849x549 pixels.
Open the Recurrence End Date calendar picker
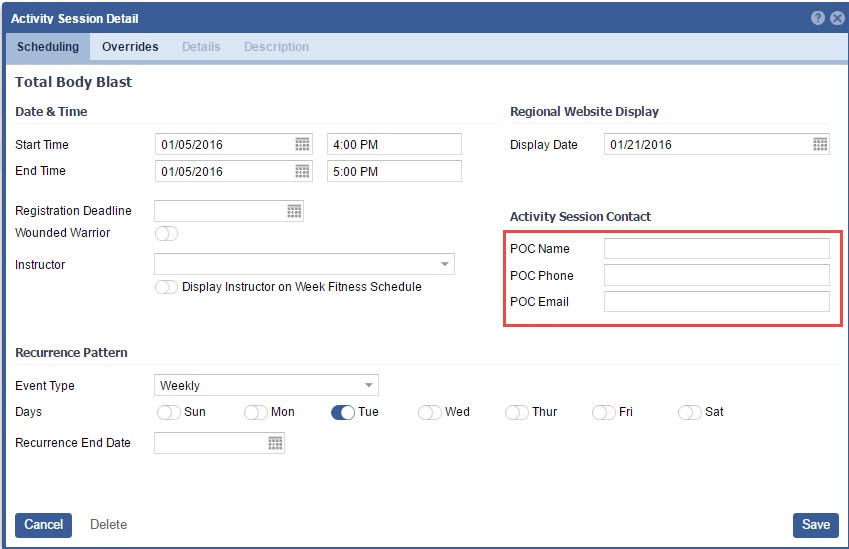coord(275,443)
